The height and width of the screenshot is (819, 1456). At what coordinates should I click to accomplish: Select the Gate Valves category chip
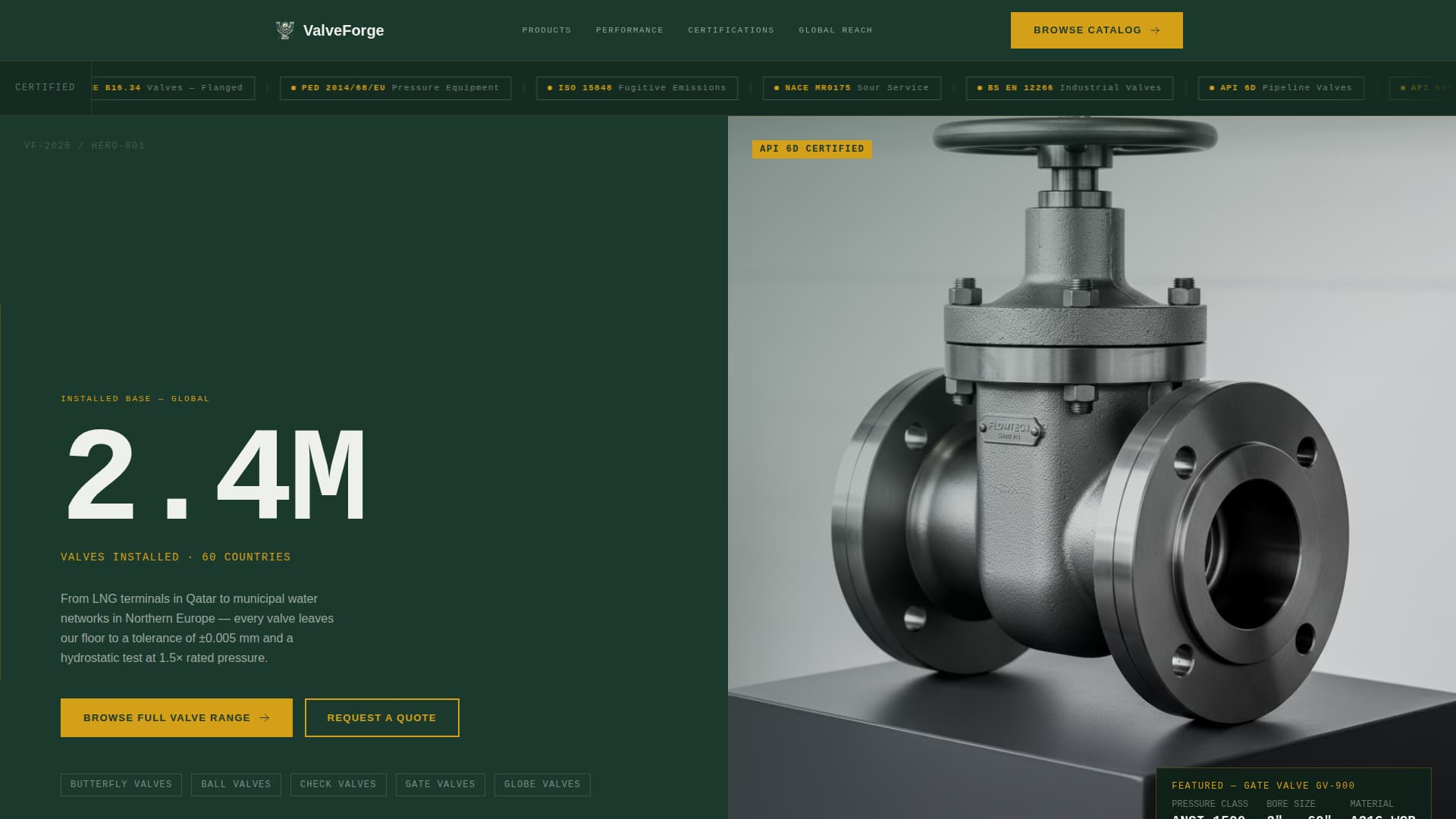[x=440, y=785]
